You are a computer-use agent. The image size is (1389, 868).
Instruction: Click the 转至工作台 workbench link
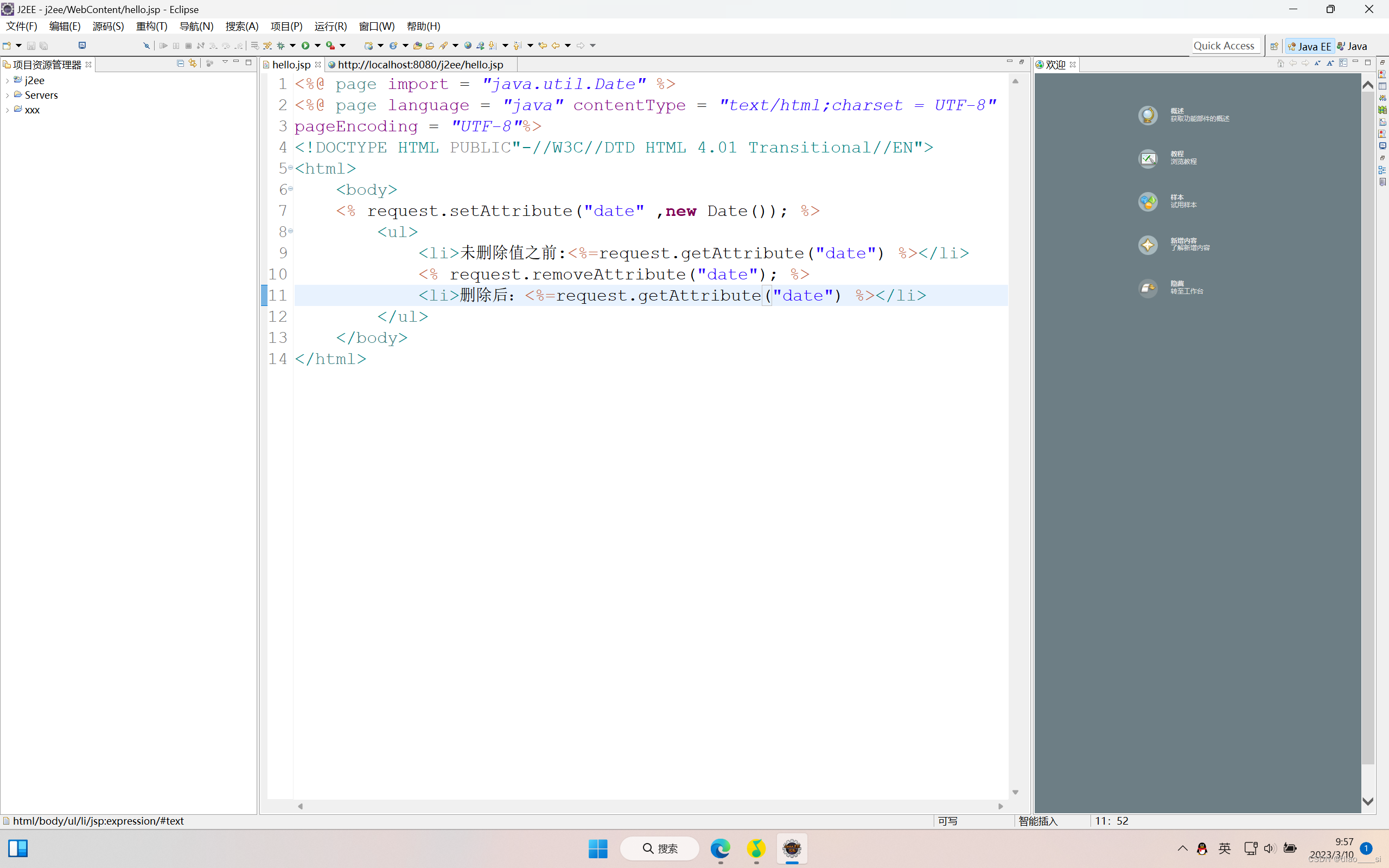pyautogui.click(x=1187, y=291)
